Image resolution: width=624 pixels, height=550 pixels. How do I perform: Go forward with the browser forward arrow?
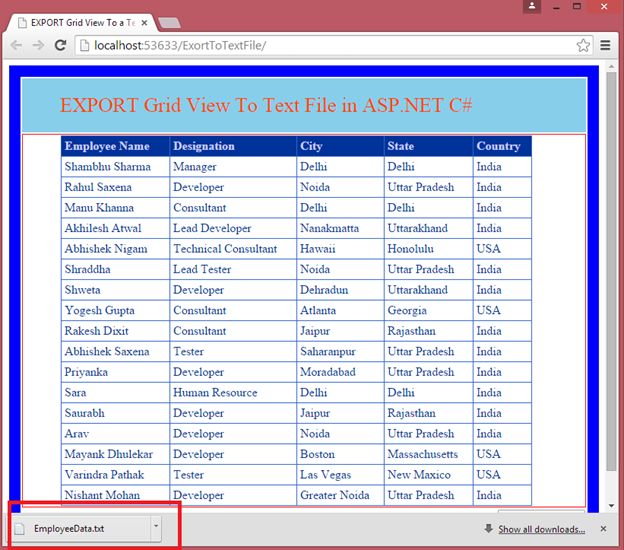click(x=38, y=45)
